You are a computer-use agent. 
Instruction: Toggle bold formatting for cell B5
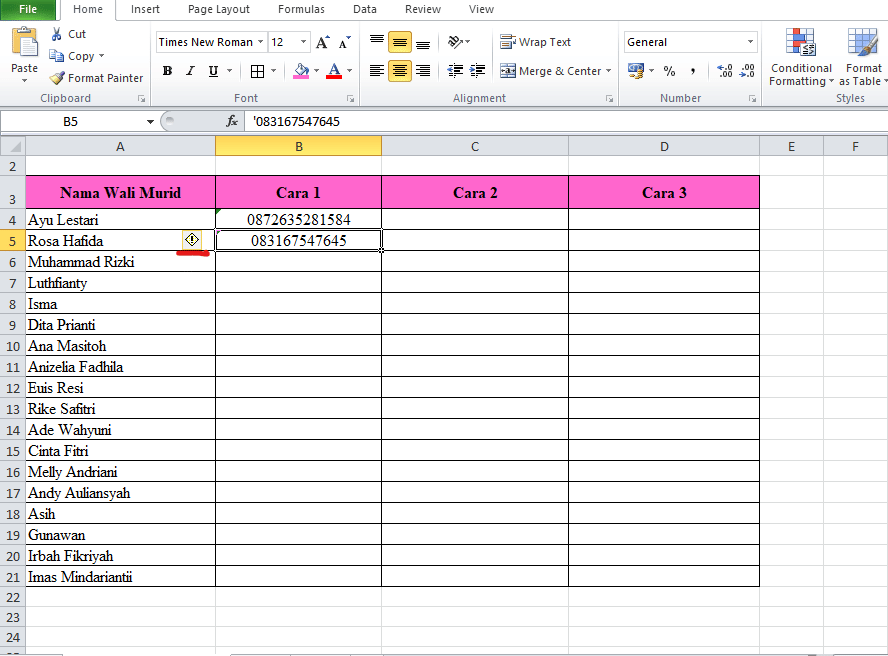coord(167,71)
